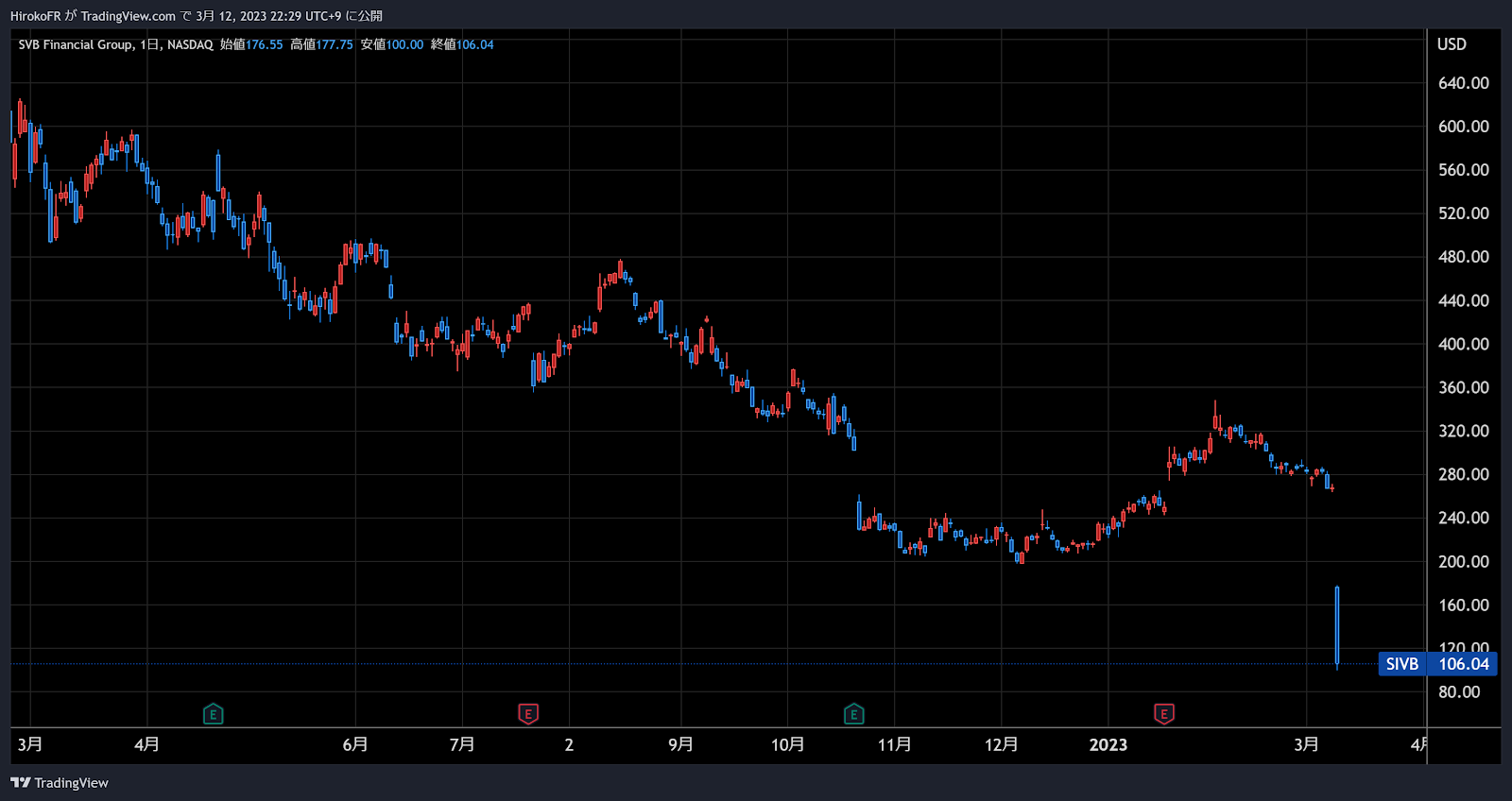
Task: Click the green earnings marker in late April
Action: [x=213, y=714]
